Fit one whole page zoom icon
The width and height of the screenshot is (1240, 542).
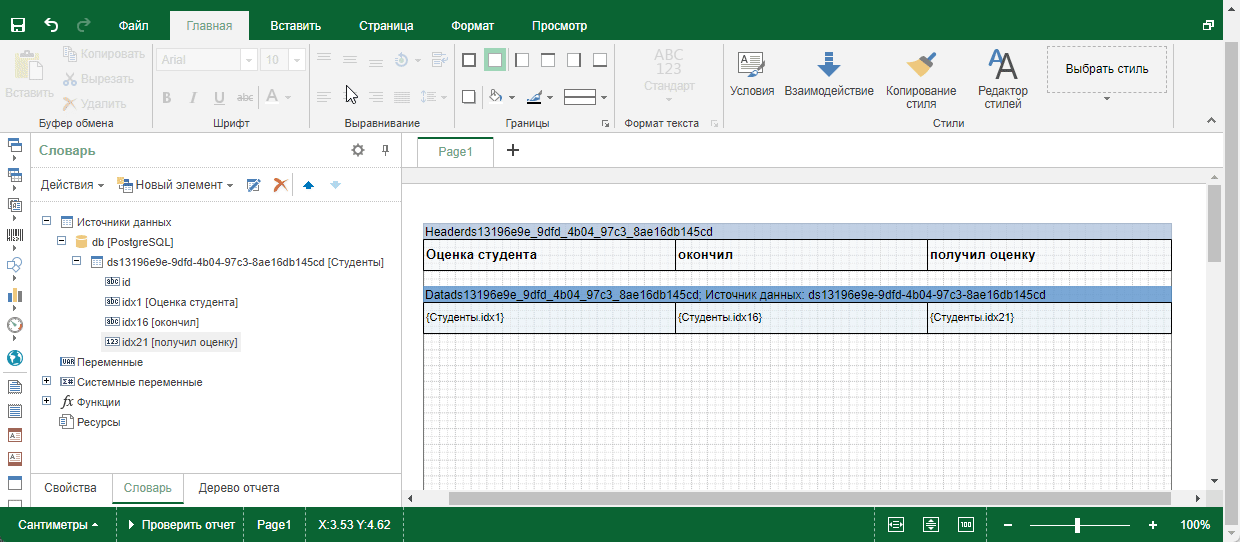point(931,525)
